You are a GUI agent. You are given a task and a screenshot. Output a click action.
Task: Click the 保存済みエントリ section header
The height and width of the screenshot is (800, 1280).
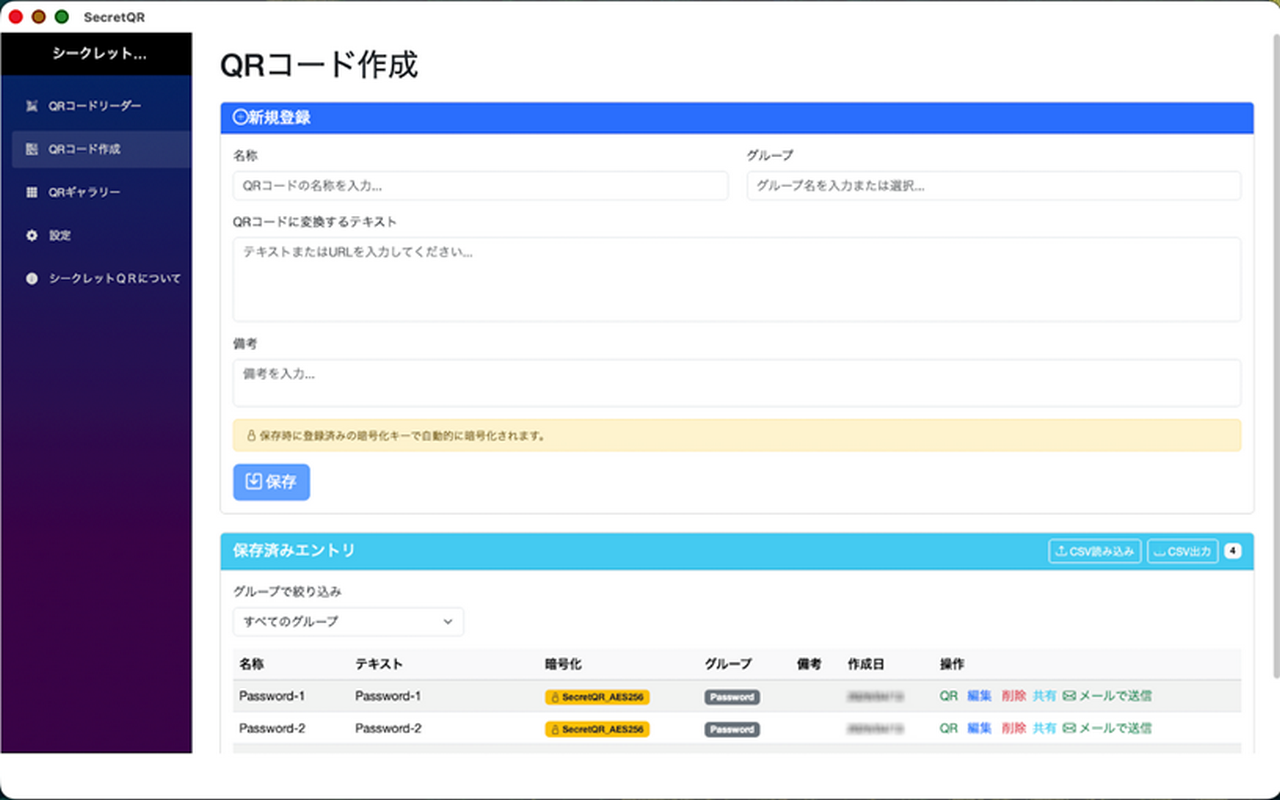[x=737, y=551]
